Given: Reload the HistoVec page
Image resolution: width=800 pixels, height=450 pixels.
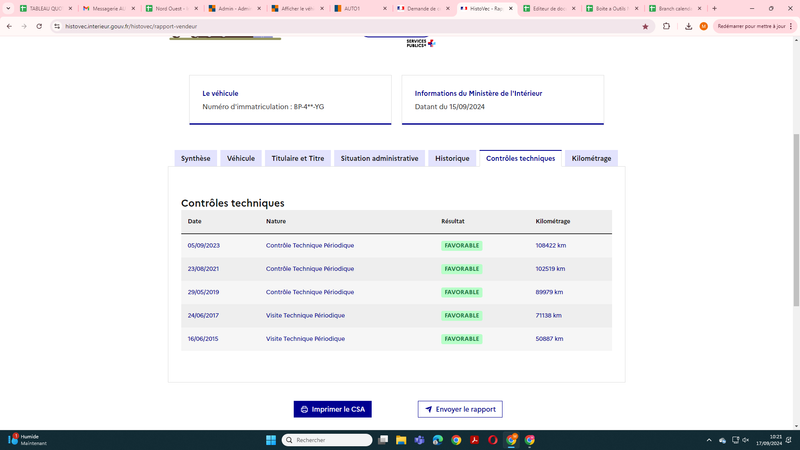Looking at the screenshot, I should click(39, 26).
